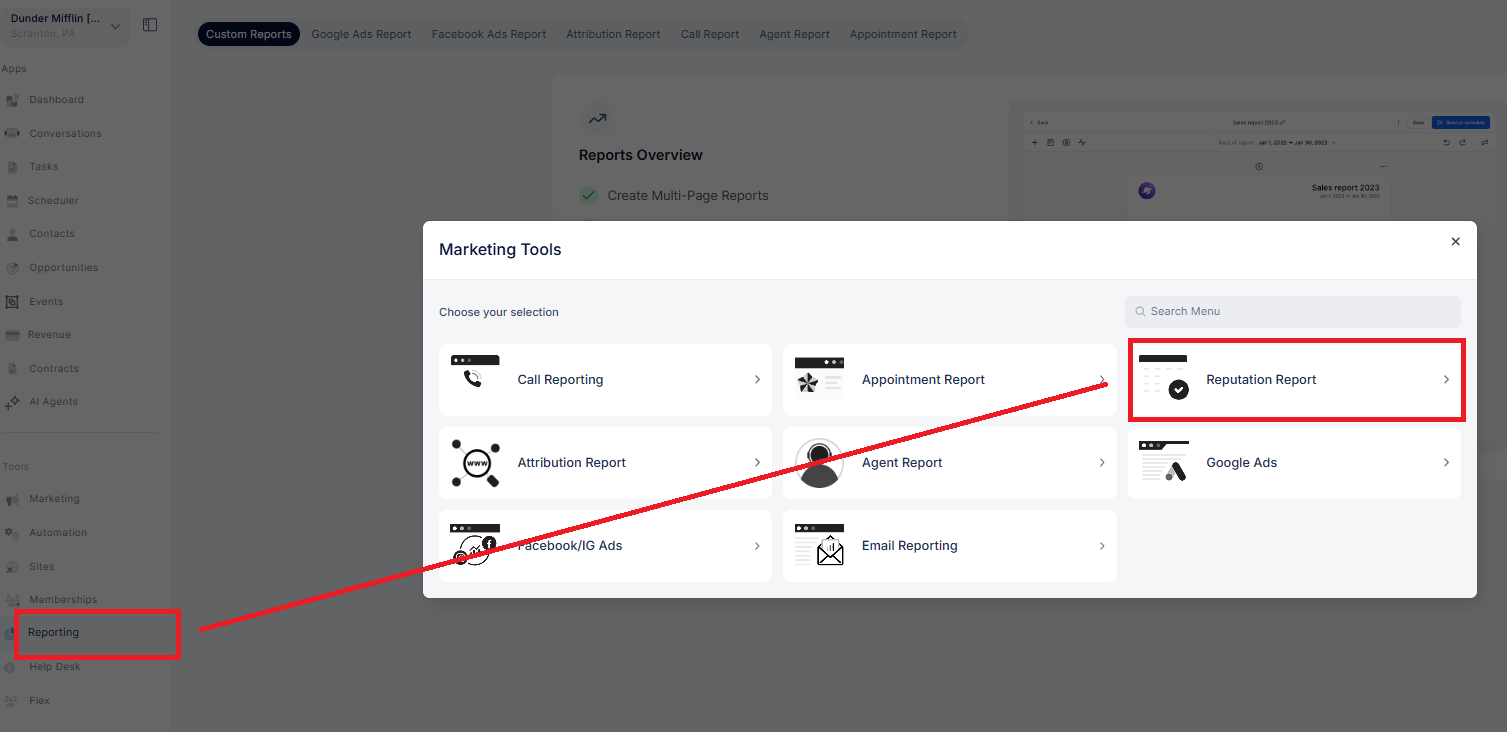Viewport: 1507px width, 732px height.
Task: Select the Tasks sidebar icon
Action: (12, 167)
